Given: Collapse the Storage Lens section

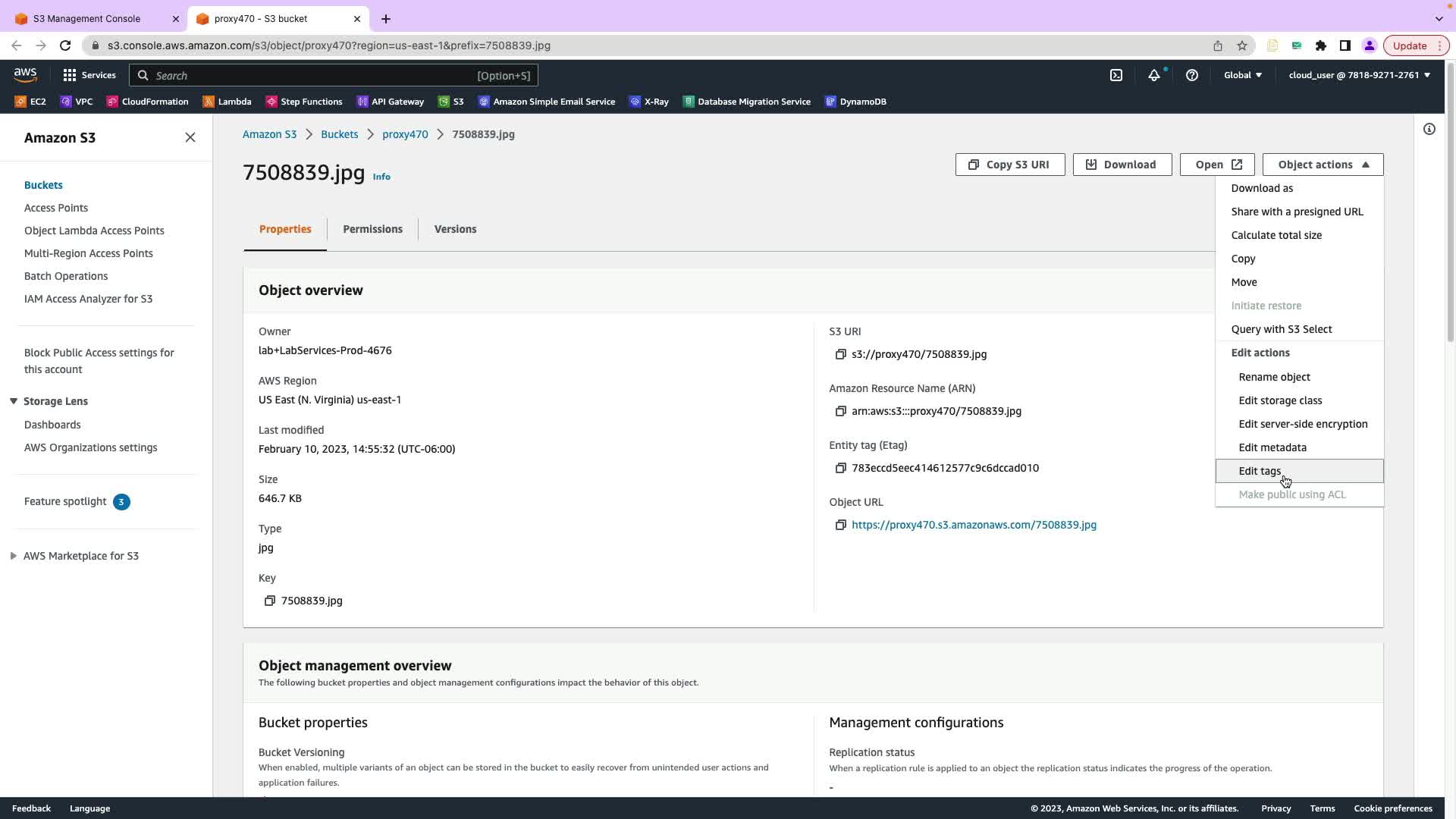Looking at the screenshot, I should [x=14, y=401].
